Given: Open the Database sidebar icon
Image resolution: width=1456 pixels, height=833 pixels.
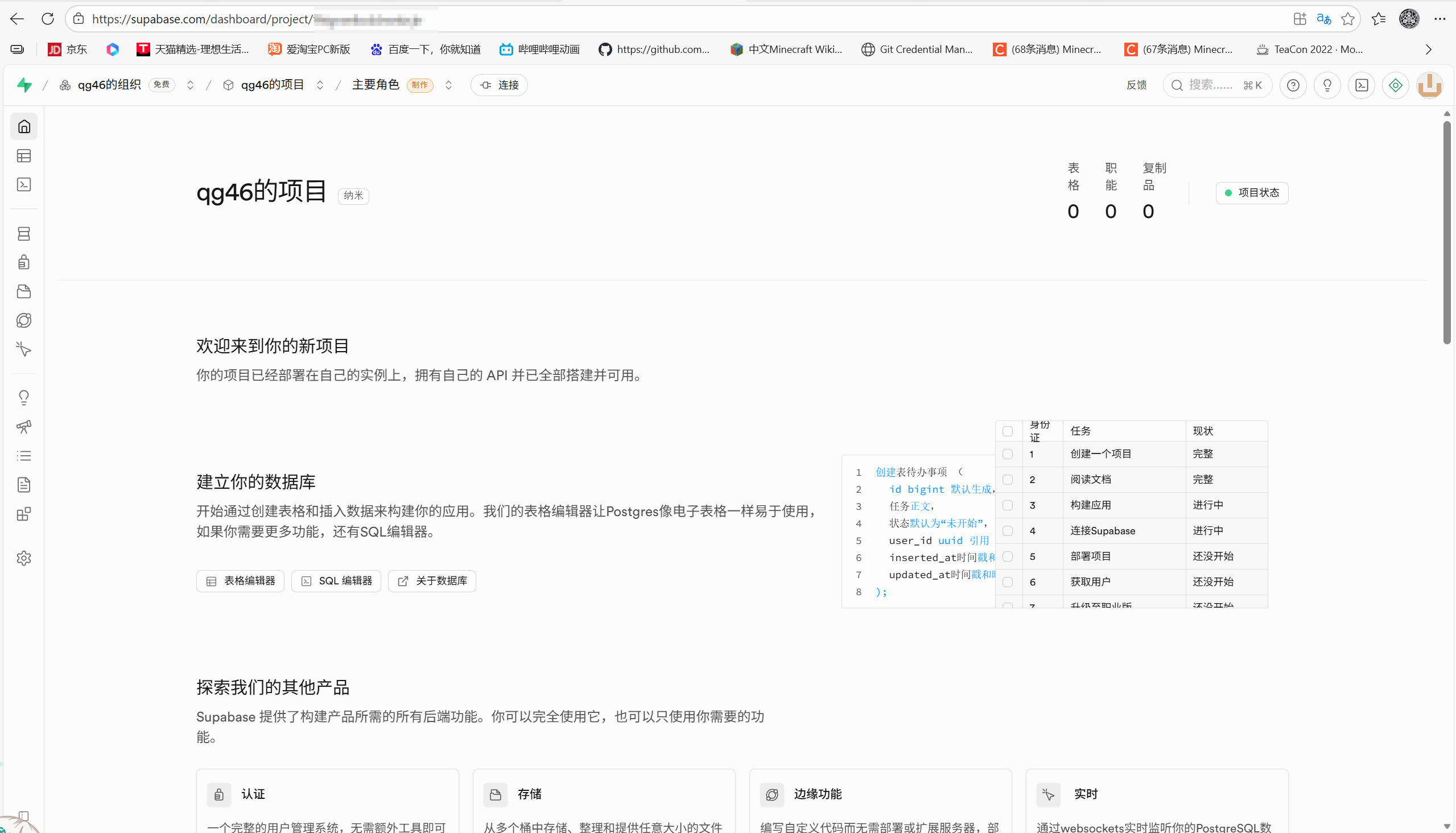Looking at the screenshot, I should [23, 233].
